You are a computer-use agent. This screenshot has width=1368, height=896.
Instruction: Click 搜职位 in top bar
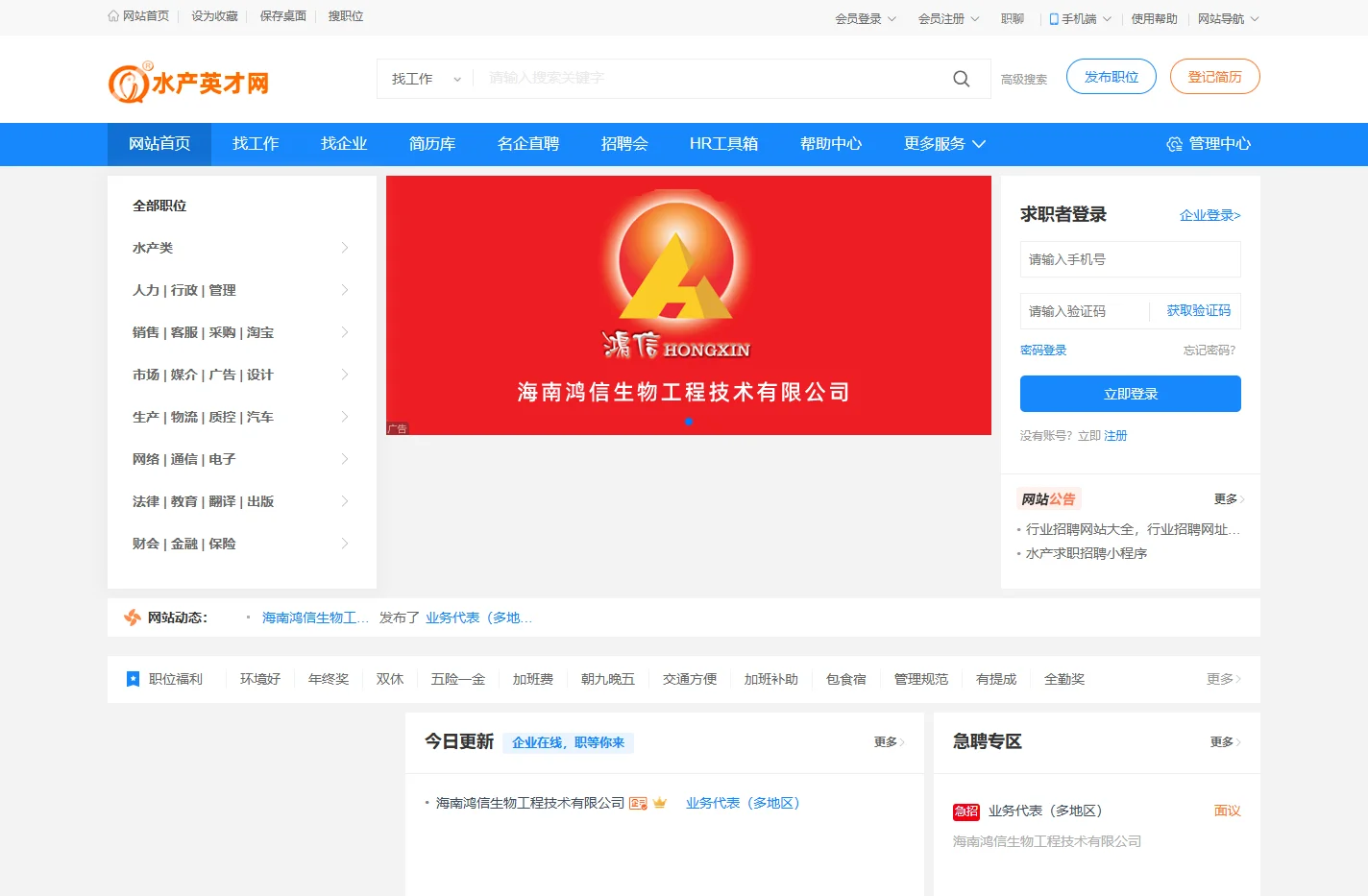(x=346, y=16)
